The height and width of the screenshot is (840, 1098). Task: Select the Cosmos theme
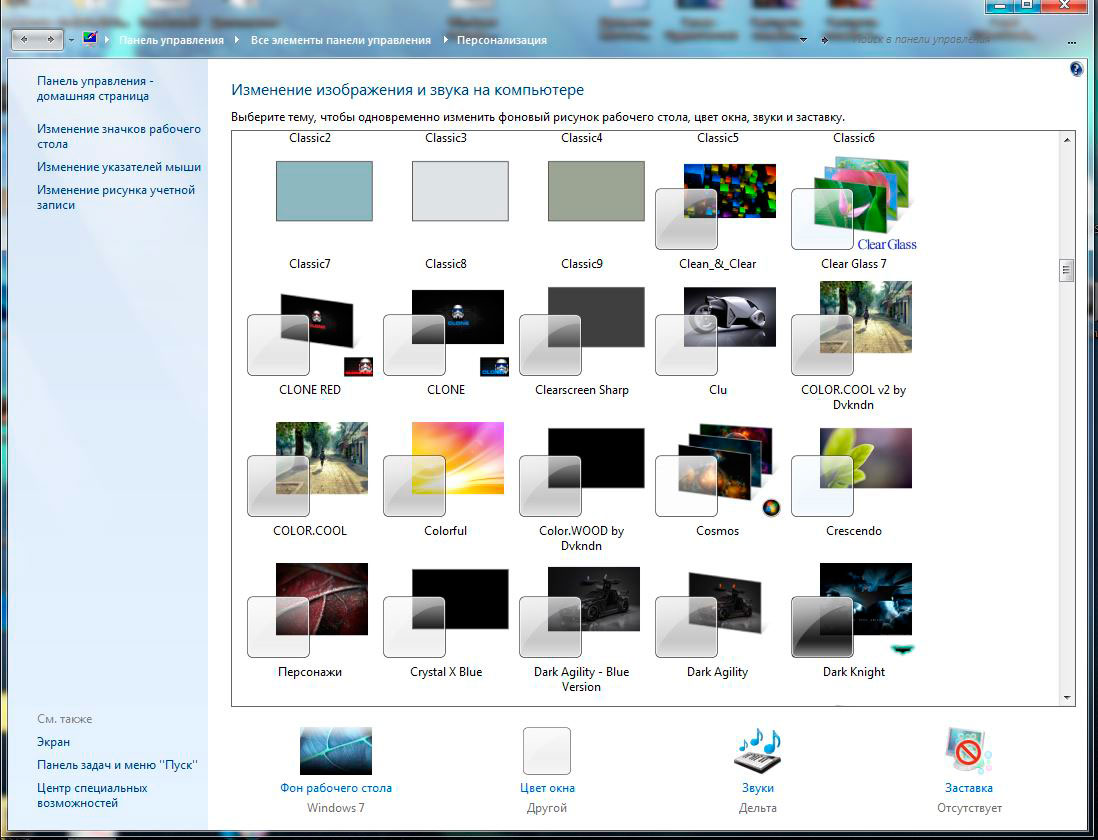(718, 470)
